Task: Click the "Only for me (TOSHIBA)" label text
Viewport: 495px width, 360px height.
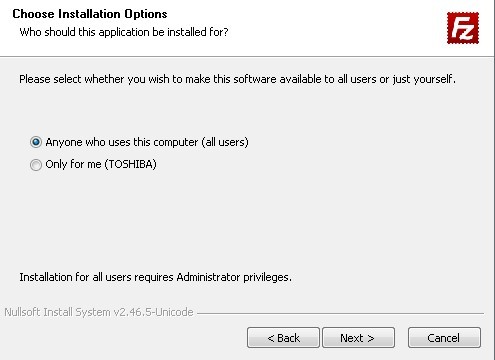Action: coord(101,164)
